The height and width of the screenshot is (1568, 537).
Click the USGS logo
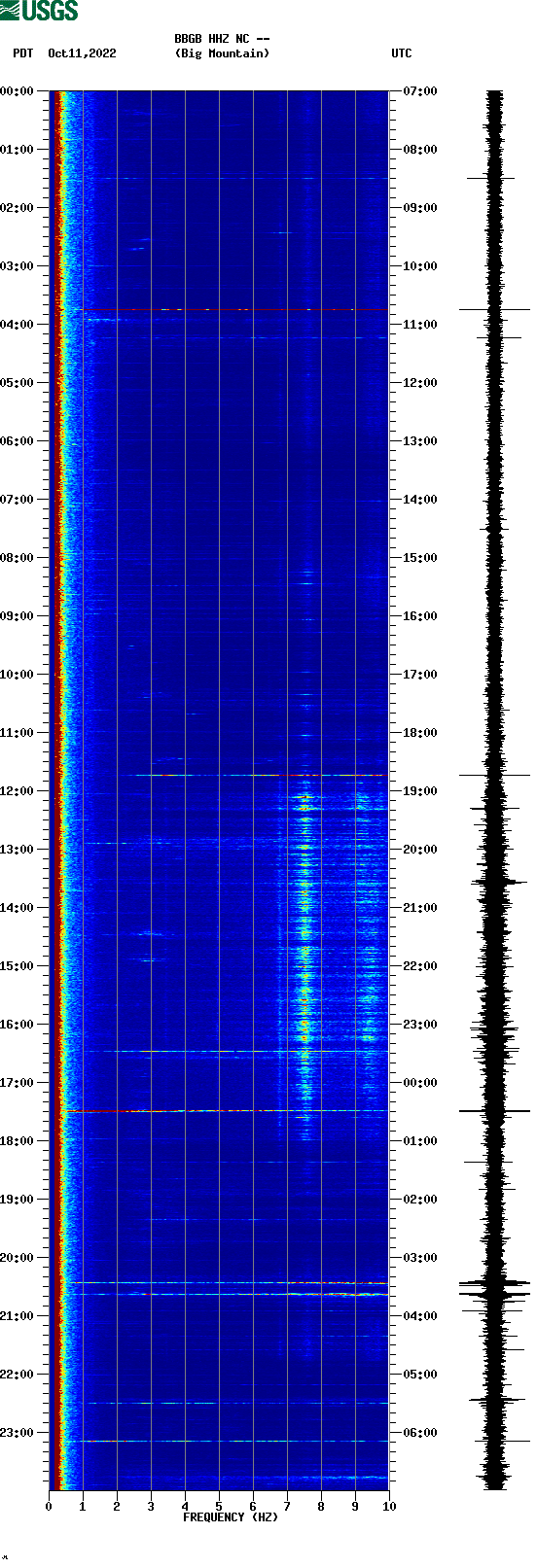tap(39, 11)
